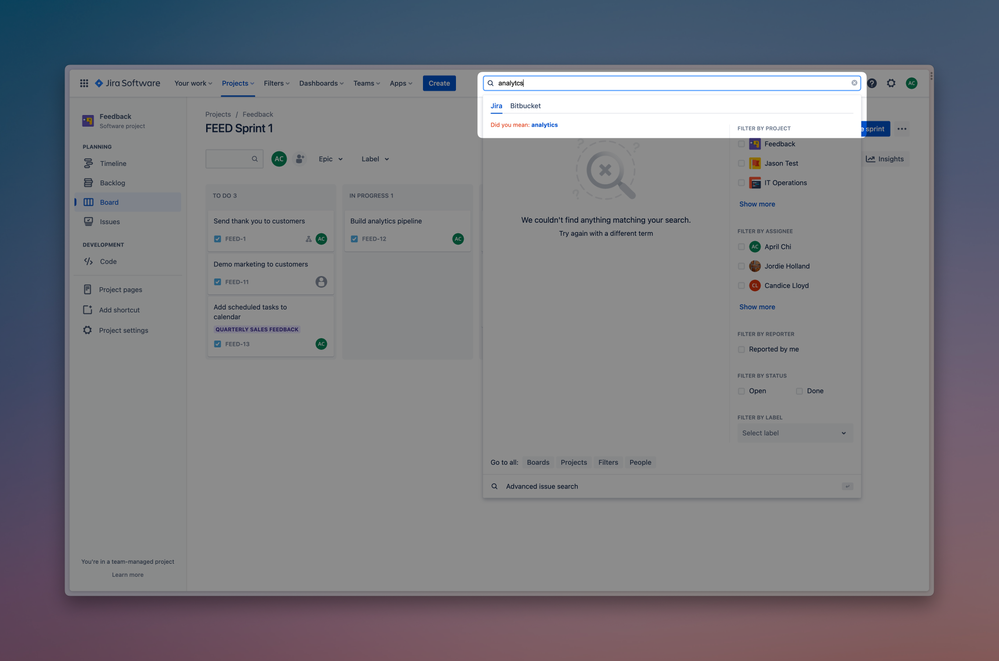The image size is (999, 661).
Task: Check the Open status filter
Action: (x=741, y=391)
